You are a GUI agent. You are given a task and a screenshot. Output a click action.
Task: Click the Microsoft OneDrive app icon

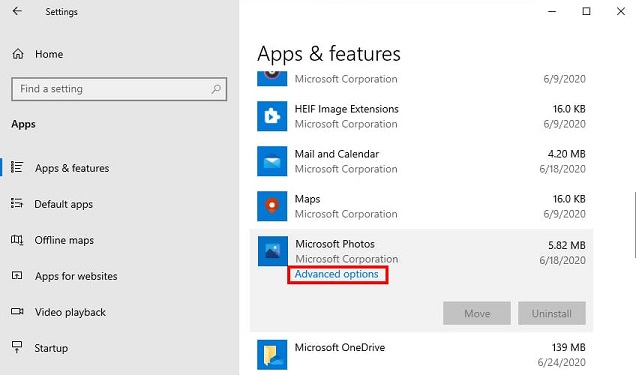pyautogui.click(x=272, y=355)
